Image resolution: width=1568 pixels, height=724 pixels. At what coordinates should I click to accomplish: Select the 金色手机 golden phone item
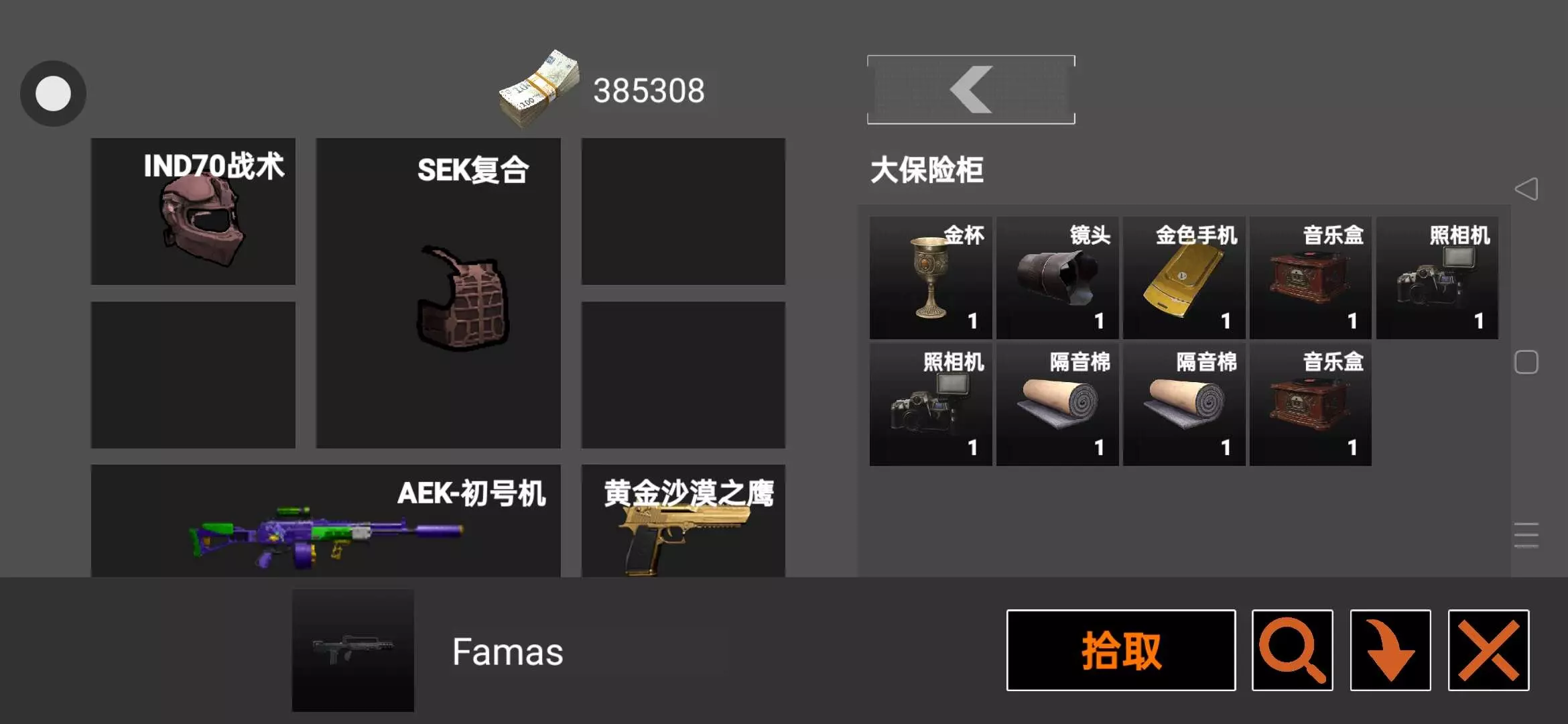[x=1184, y=278]
